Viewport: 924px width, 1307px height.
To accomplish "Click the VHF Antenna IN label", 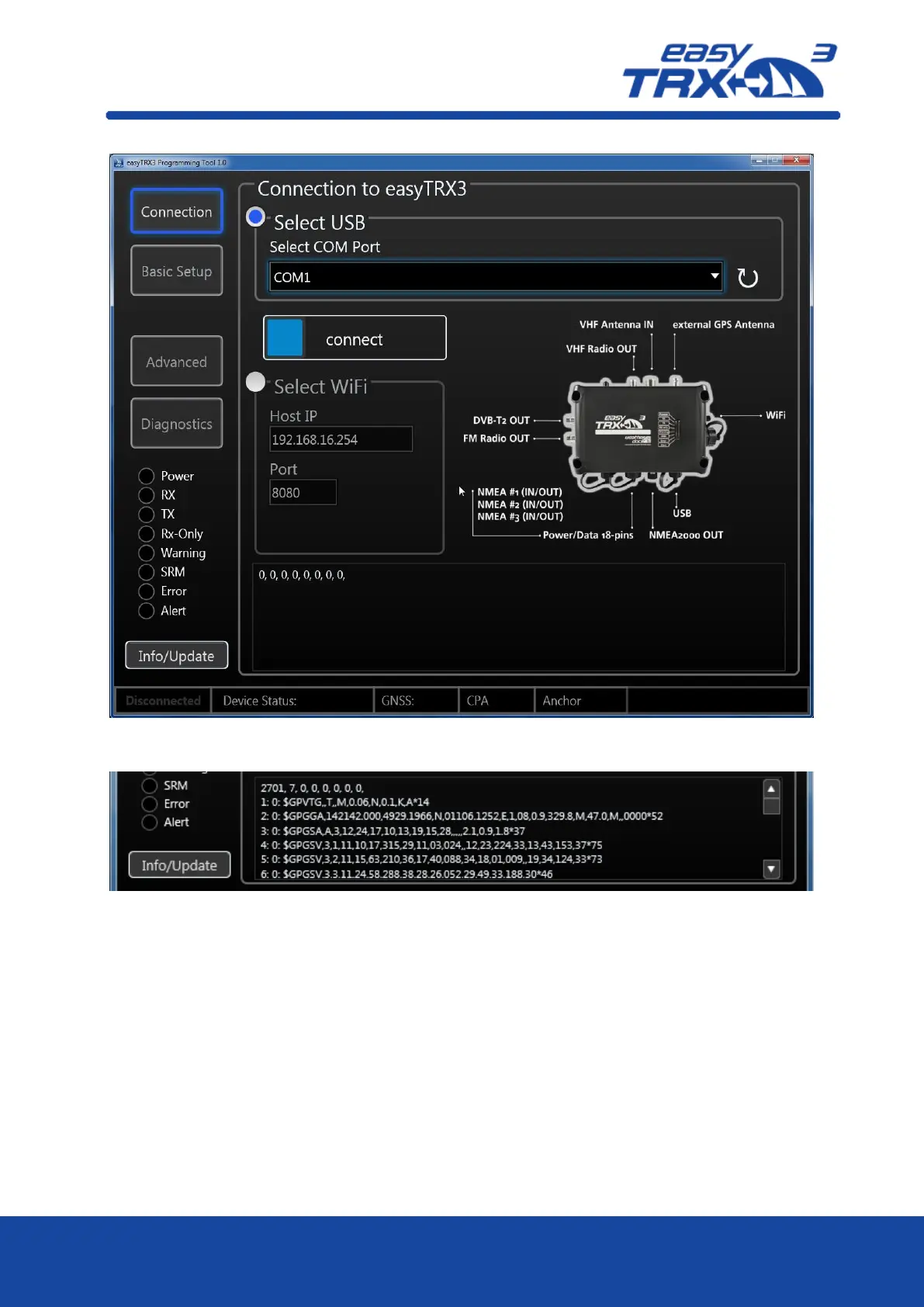I will 616,324.
